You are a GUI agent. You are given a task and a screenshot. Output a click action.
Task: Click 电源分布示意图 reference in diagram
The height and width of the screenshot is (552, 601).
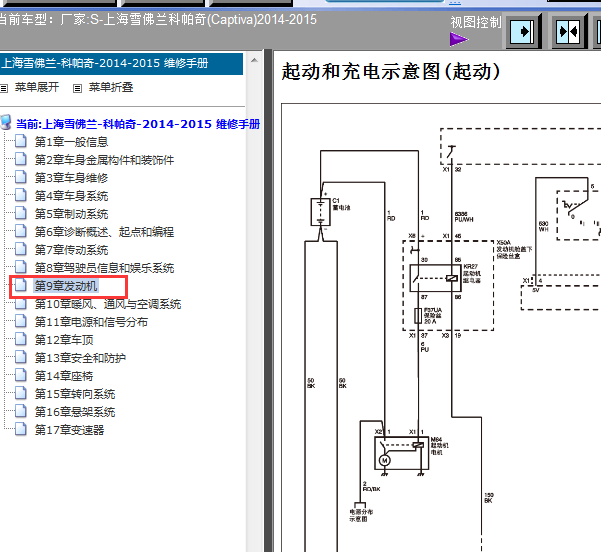point(361,515)
